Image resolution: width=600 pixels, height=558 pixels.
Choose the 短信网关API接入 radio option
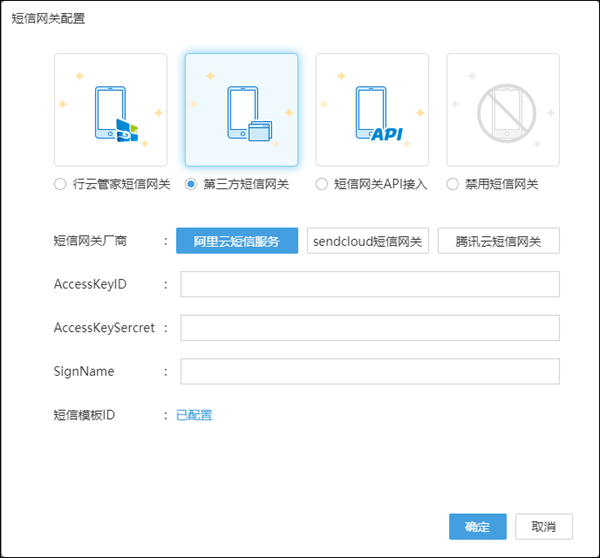322,184
